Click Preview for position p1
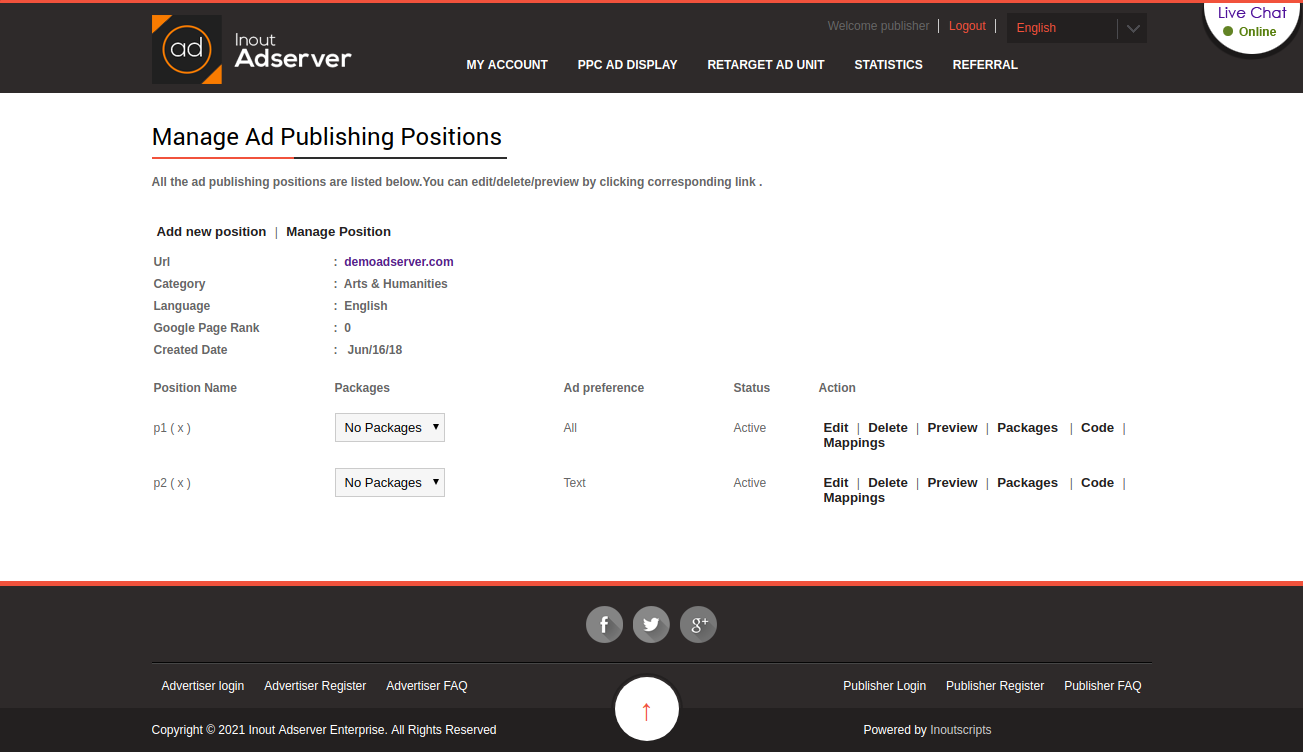 pos(952,428)
